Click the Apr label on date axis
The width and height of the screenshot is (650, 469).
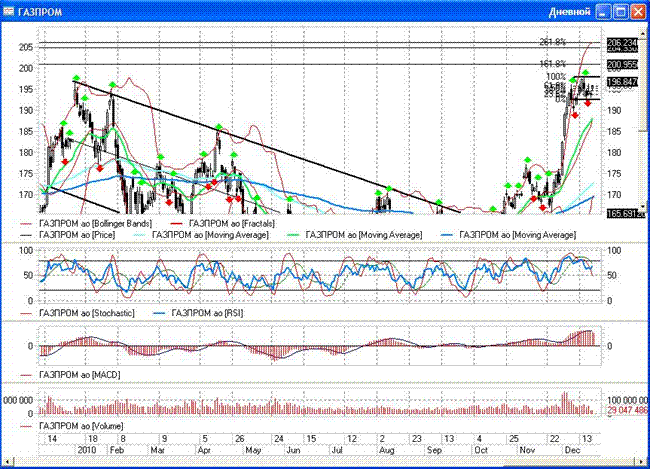click(204, 450)
